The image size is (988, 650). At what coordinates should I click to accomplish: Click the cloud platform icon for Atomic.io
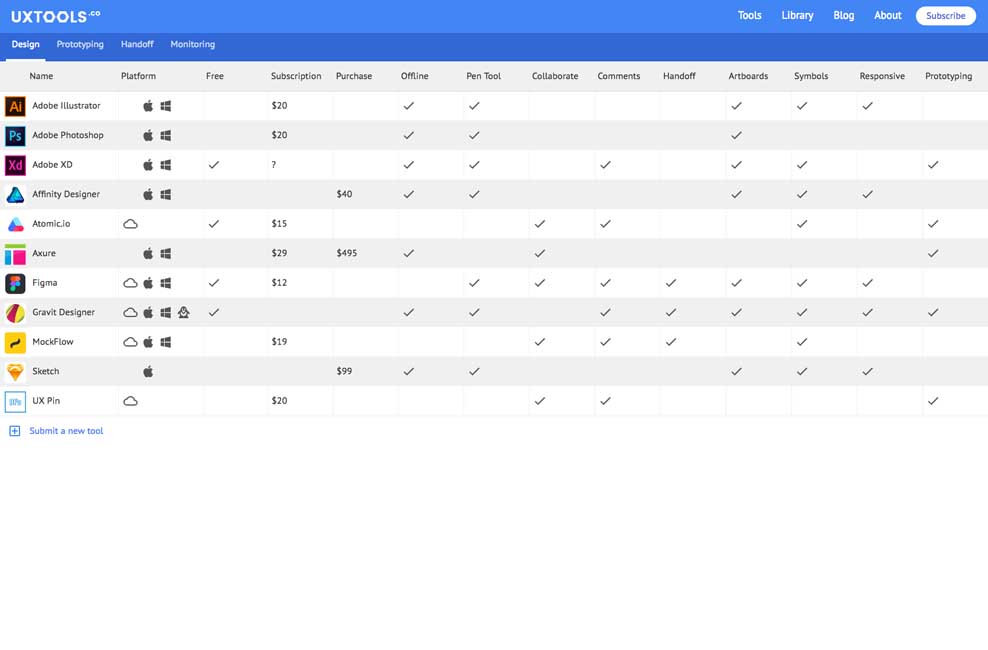(130, 224)
